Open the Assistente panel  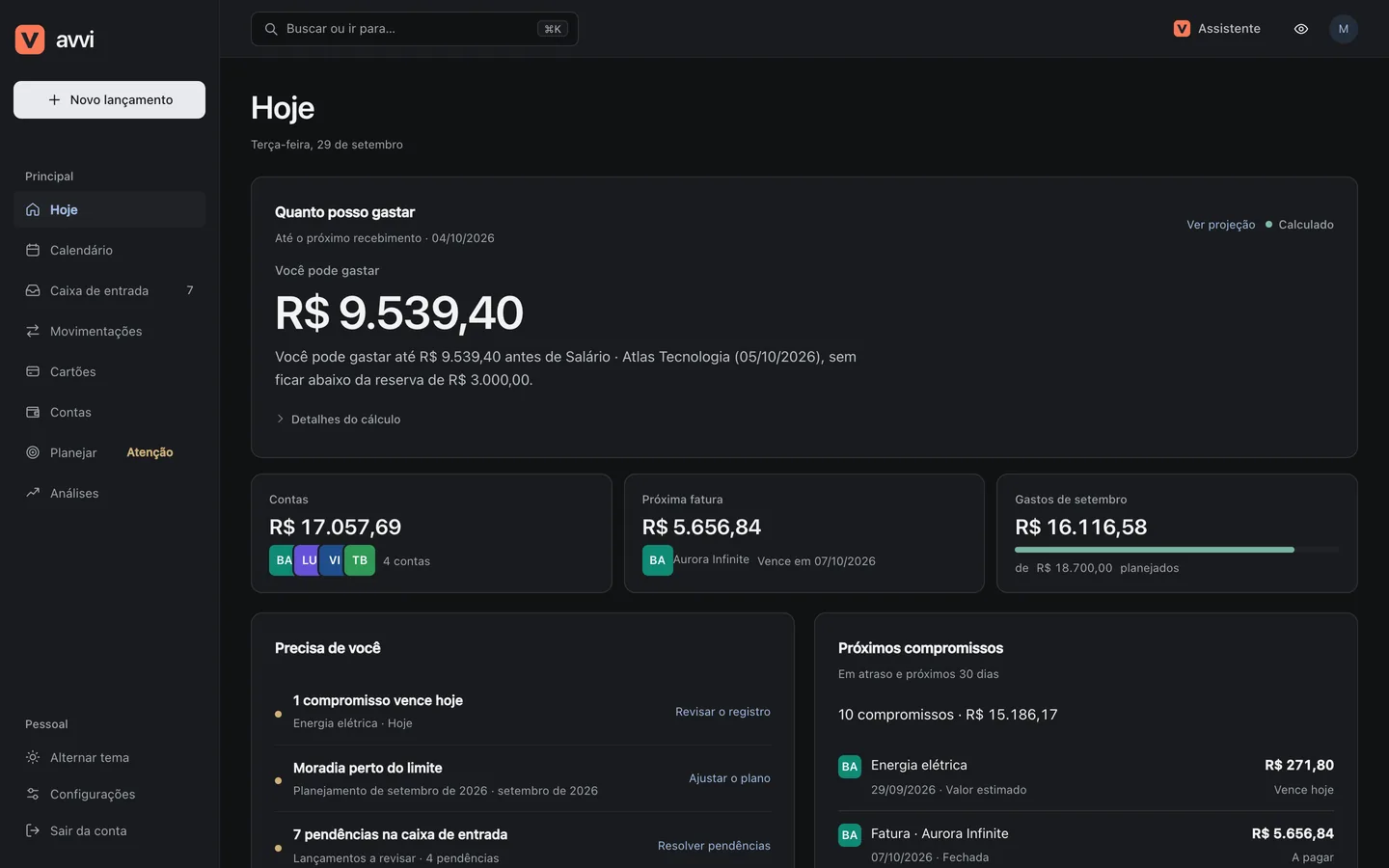1217,29
